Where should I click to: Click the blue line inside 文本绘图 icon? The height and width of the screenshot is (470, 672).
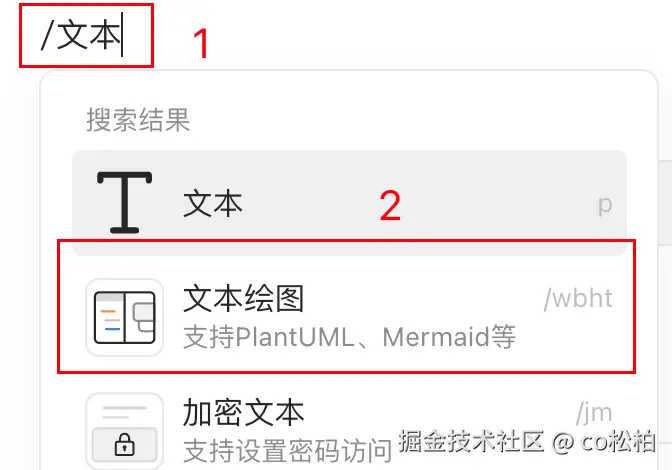pos(112,329)
